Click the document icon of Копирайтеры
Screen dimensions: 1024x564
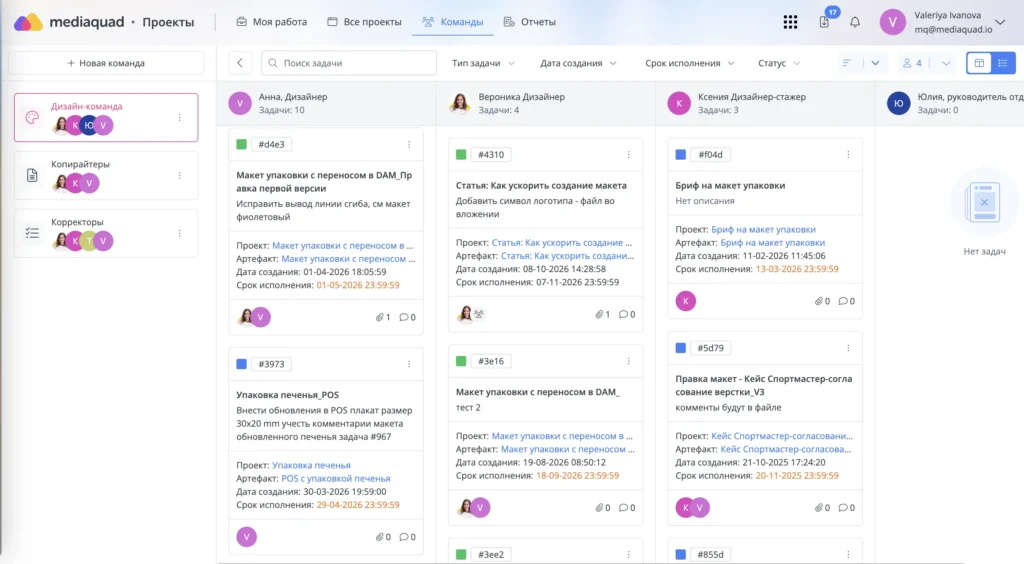pos(32,176)
